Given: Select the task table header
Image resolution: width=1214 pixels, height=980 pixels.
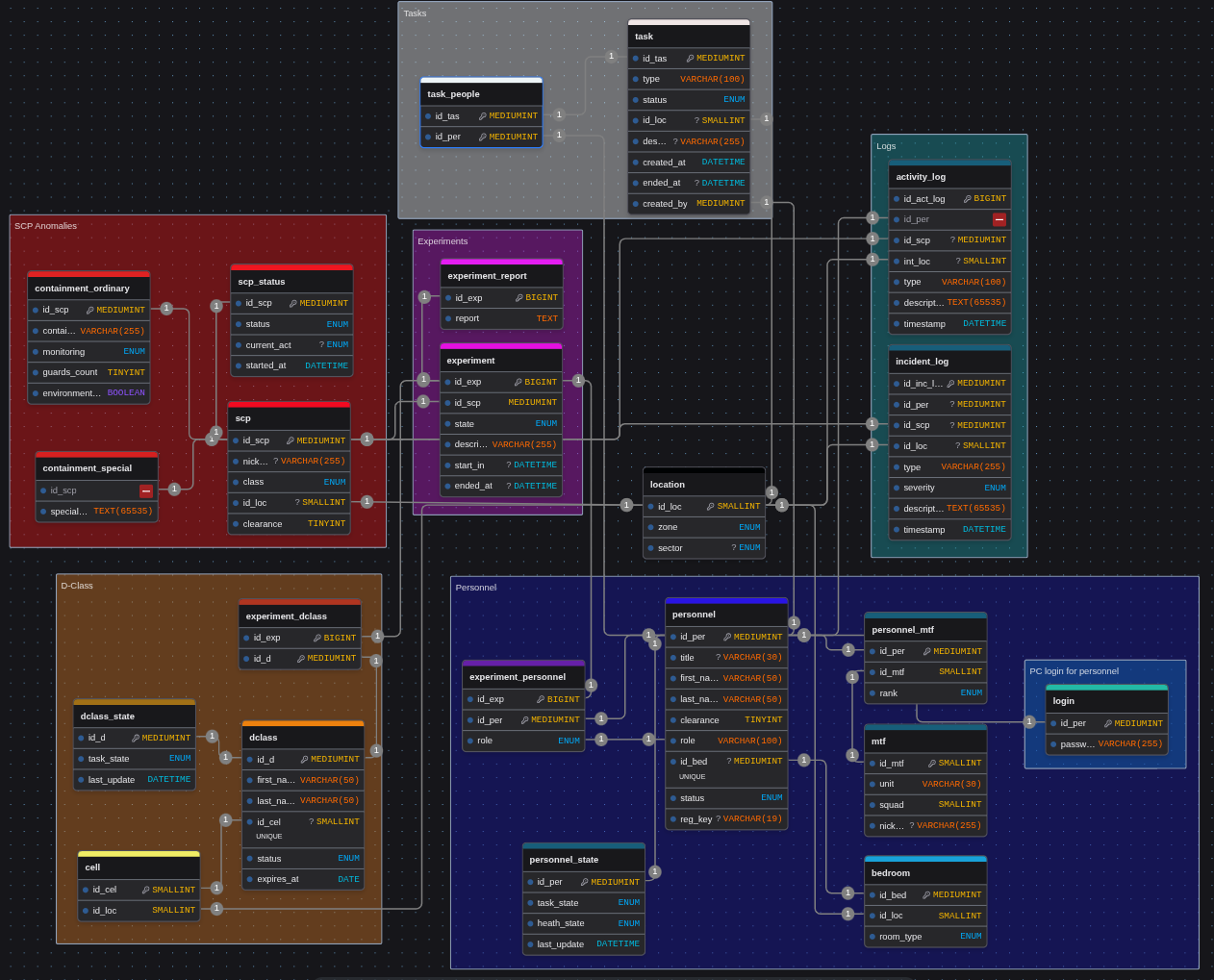Looking at the screenshot, I should coord(689,37).
